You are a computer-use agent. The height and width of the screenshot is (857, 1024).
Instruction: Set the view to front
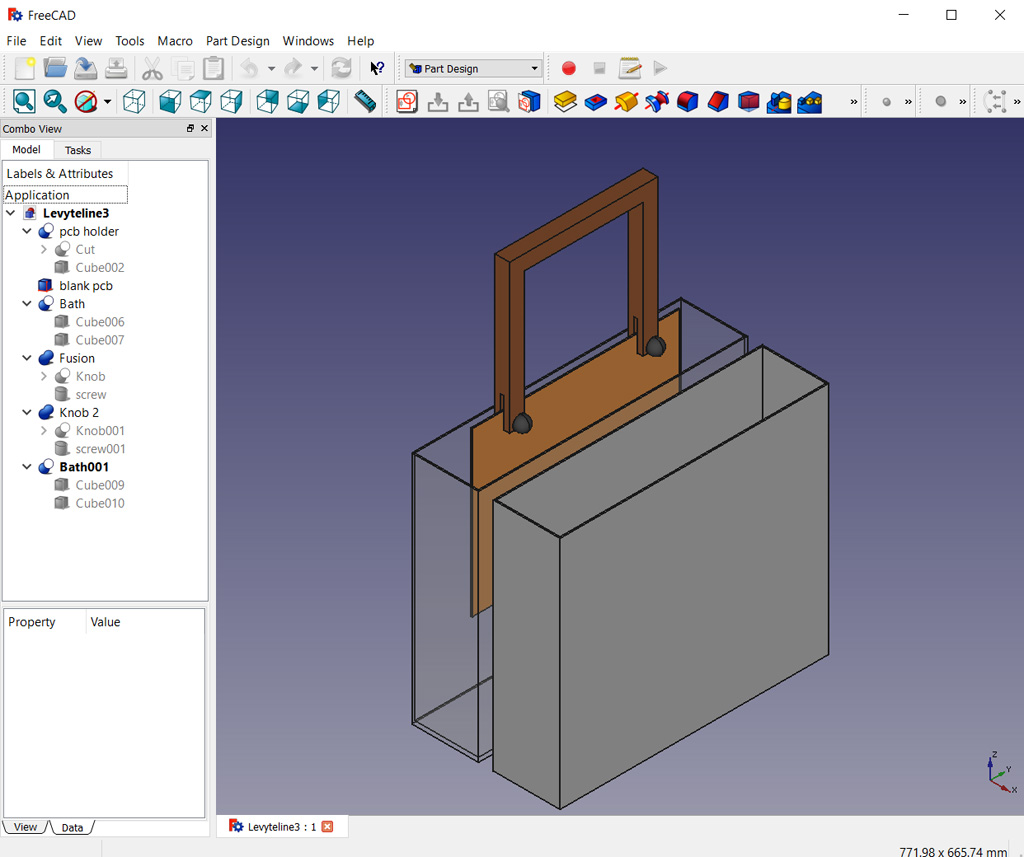(x=170, y=102)
